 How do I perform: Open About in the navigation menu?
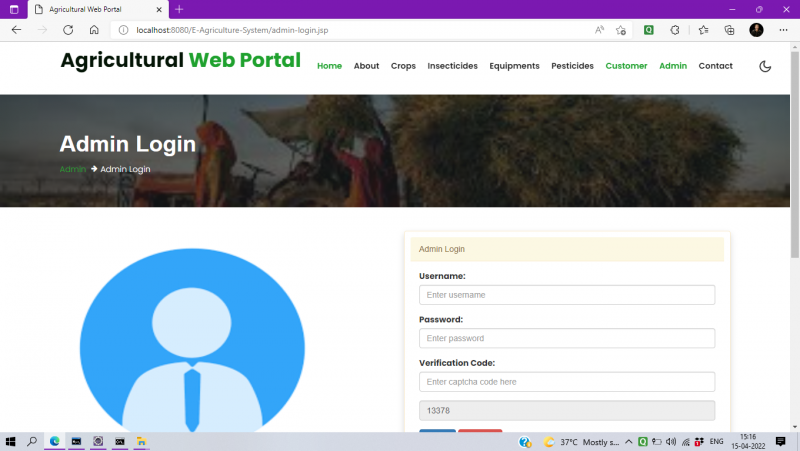click(x=366, y=66)
